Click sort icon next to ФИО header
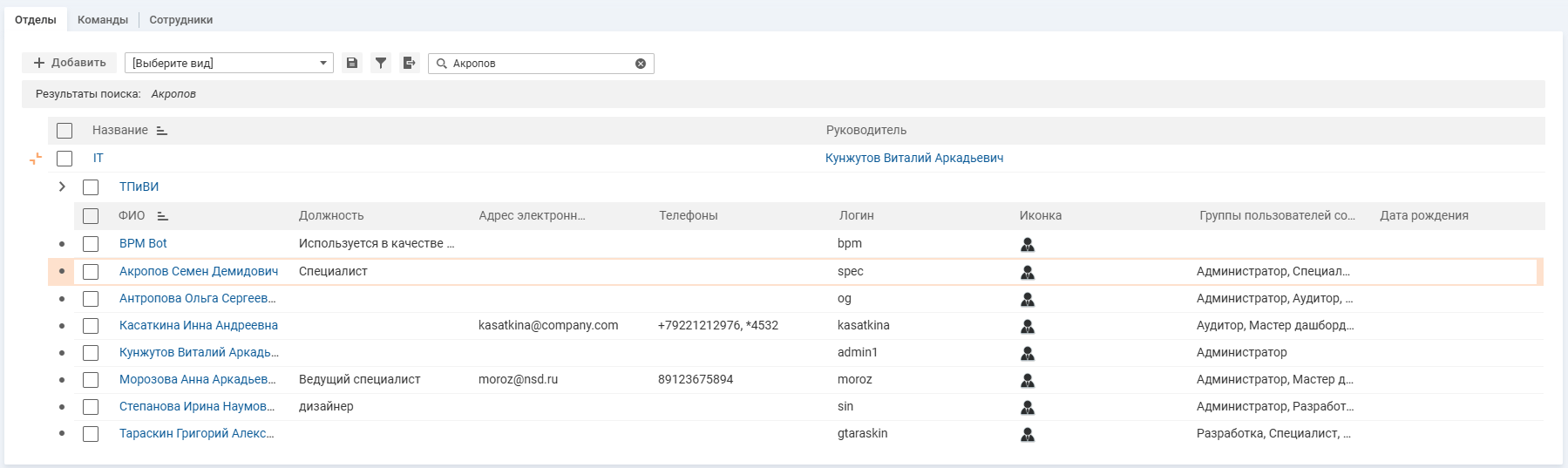This screenshot has width=1568, height=468. 162,216
